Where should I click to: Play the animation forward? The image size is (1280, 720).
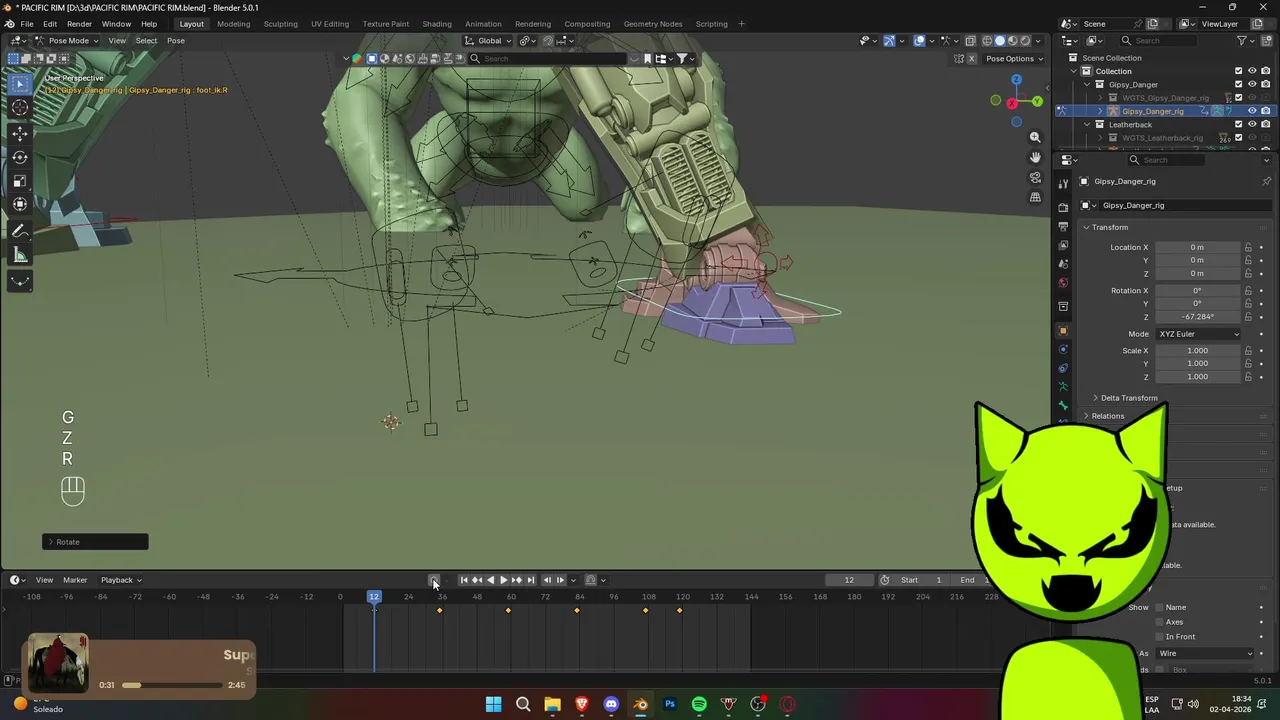tap(503, 580)
